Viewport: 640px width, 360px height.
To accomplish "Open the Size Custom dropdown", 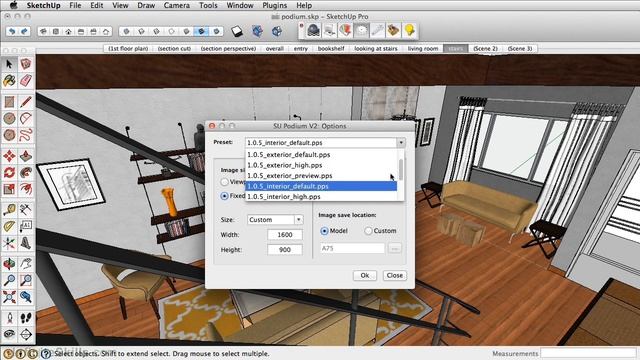I will tap(299, 220).
